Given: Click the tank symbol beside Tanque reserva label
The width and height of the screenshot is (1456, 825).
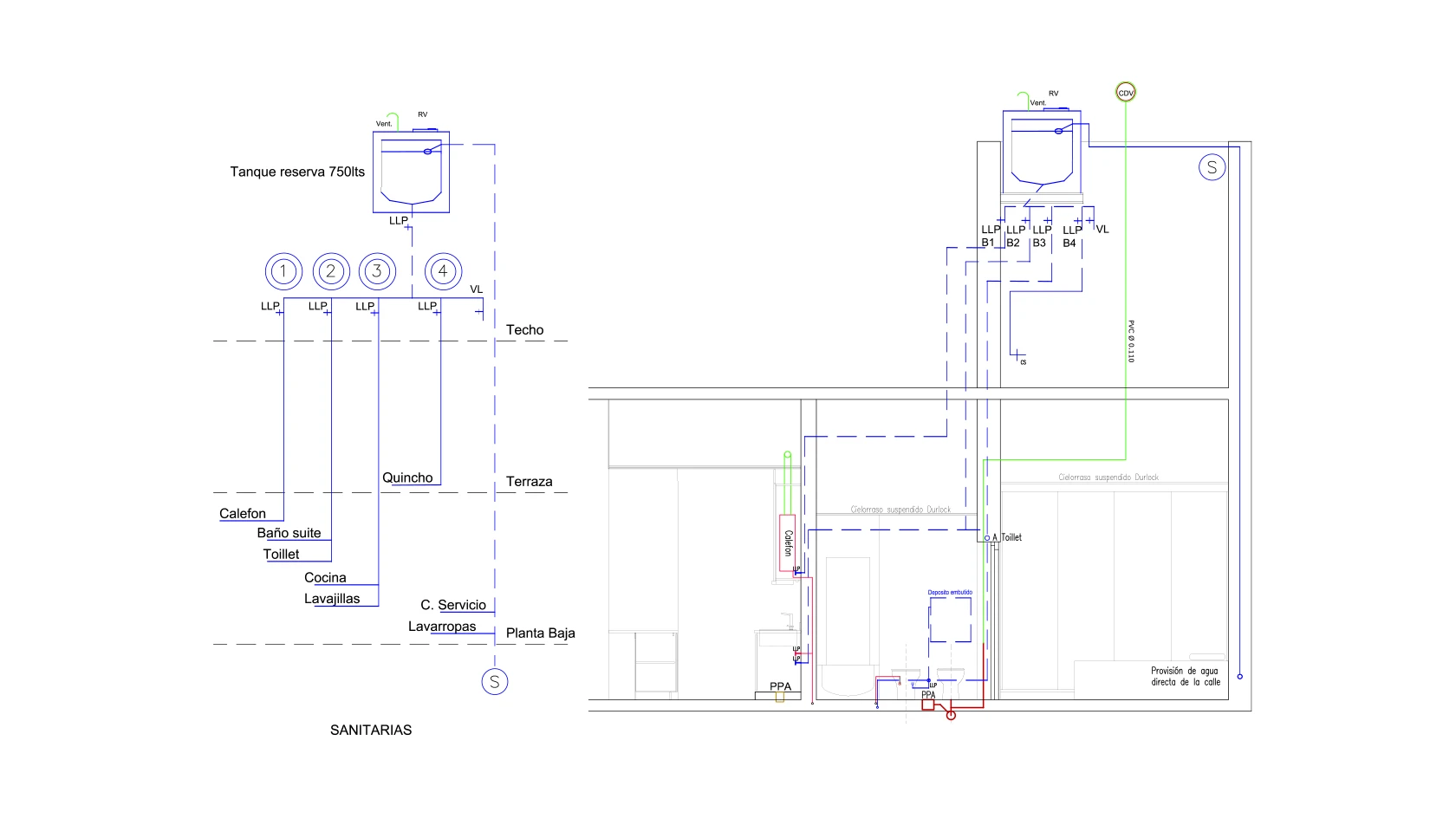Looking at the screenshot, I should tap(411, 172).
